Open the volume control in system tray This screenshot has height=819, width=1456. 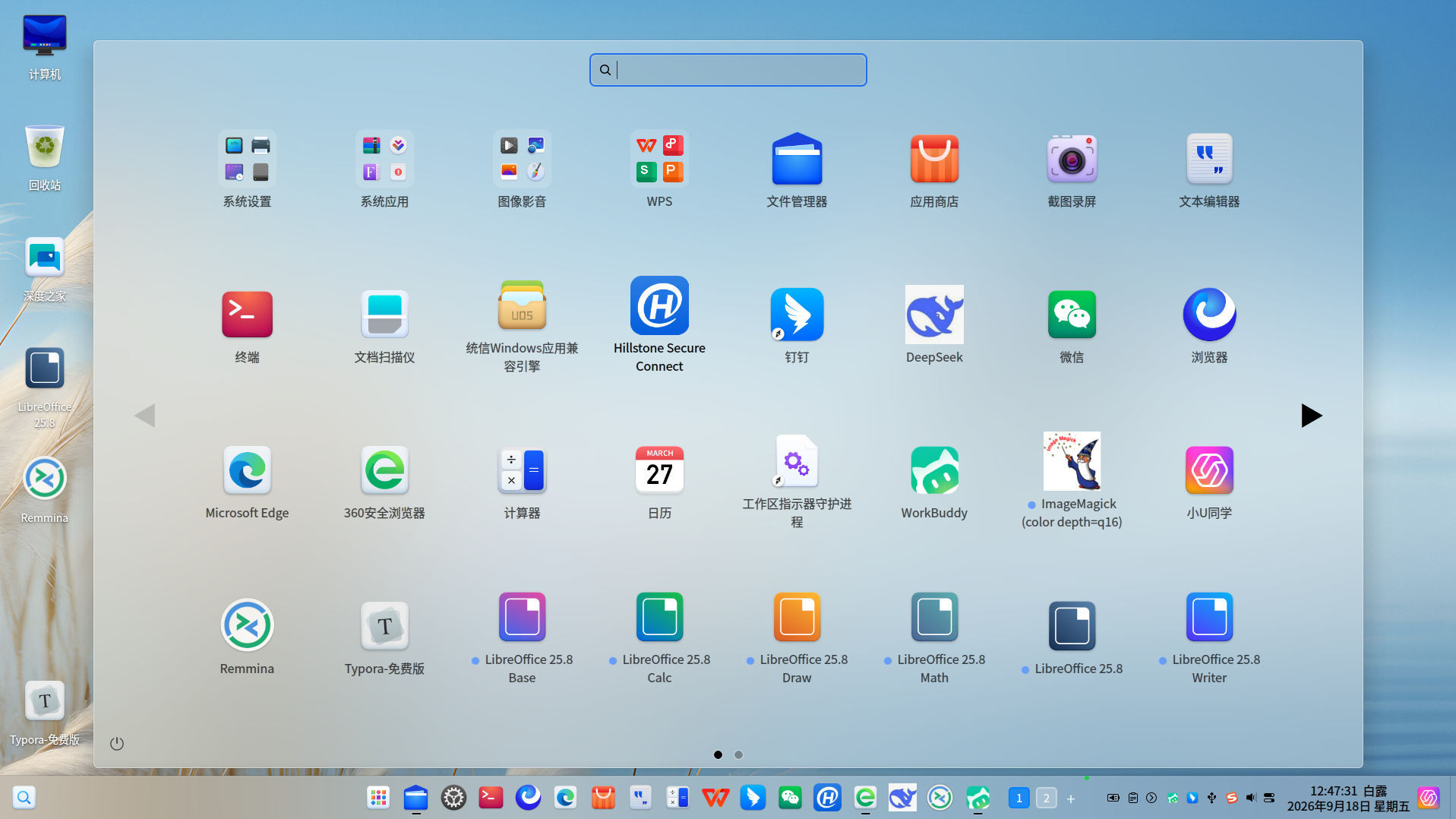pos(1250,798)
